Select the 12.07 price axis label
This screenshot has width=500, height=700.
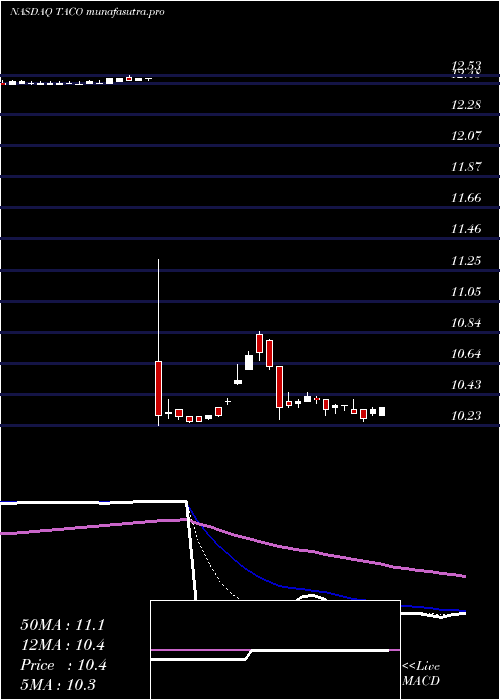pos(466,136)
